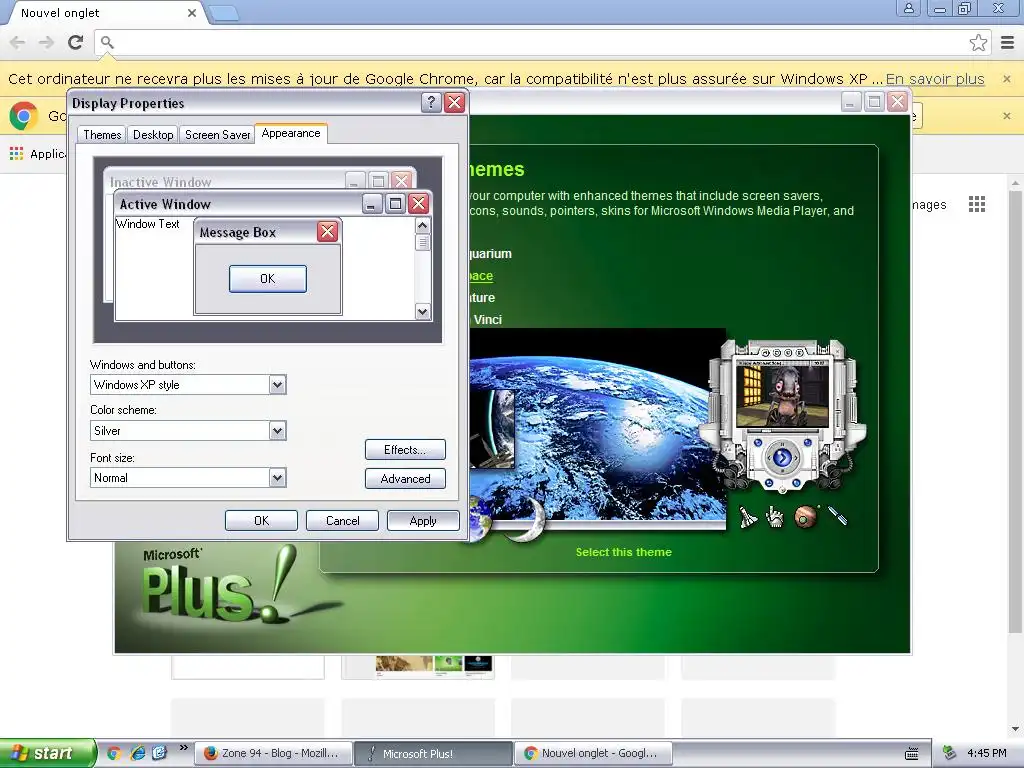Open the Advanced appearance settings
This screenshot has width=1024, height=768.
[405, 479]
